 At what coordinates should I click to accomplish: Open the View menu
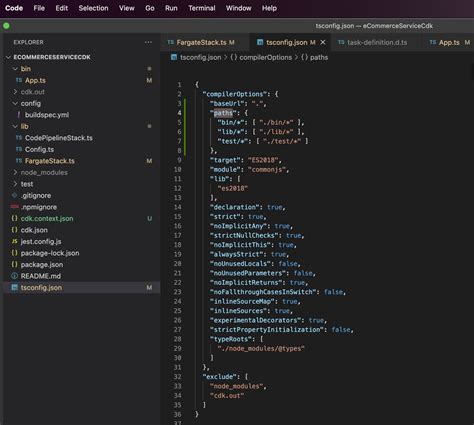(127, 8)
